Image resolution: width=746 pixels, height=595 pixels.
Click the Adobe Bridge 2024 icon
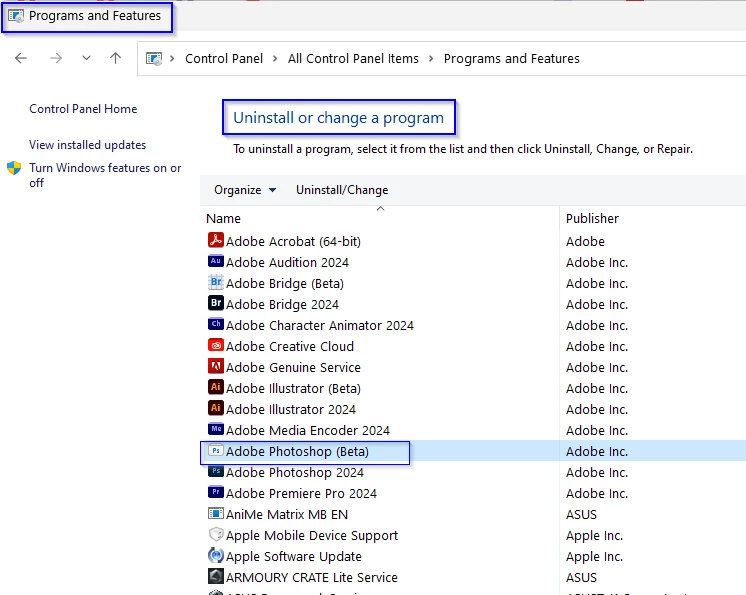216,303
